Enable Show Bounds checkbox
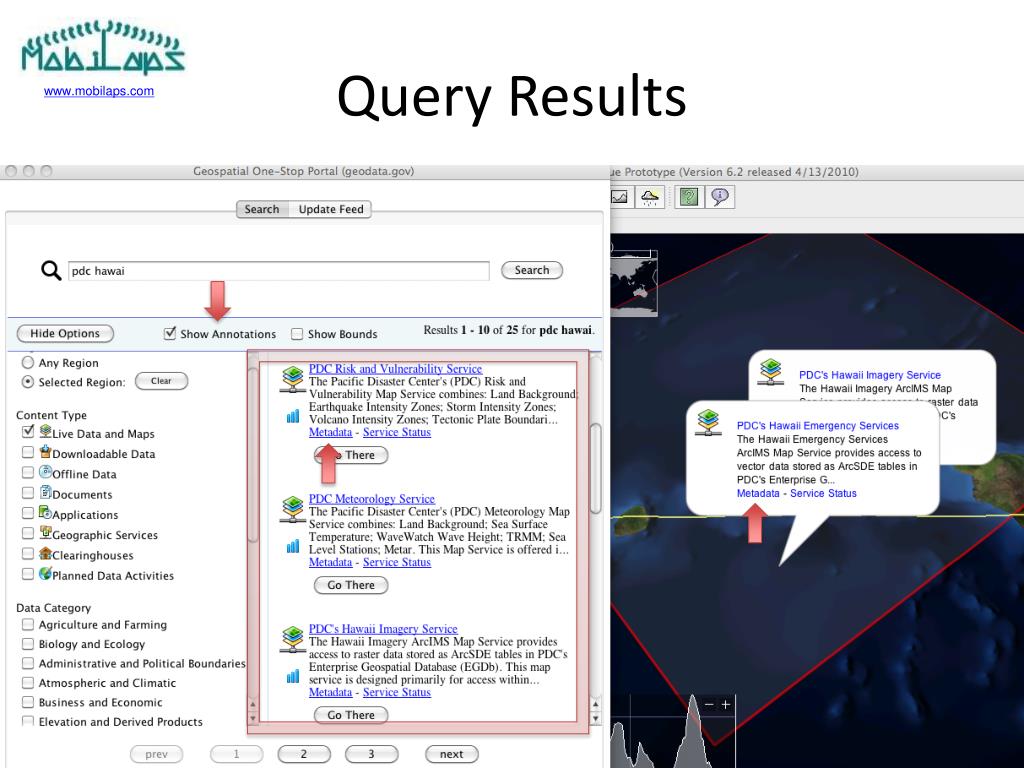Viewport: 1024px width, 768px height. pos(297,334)
